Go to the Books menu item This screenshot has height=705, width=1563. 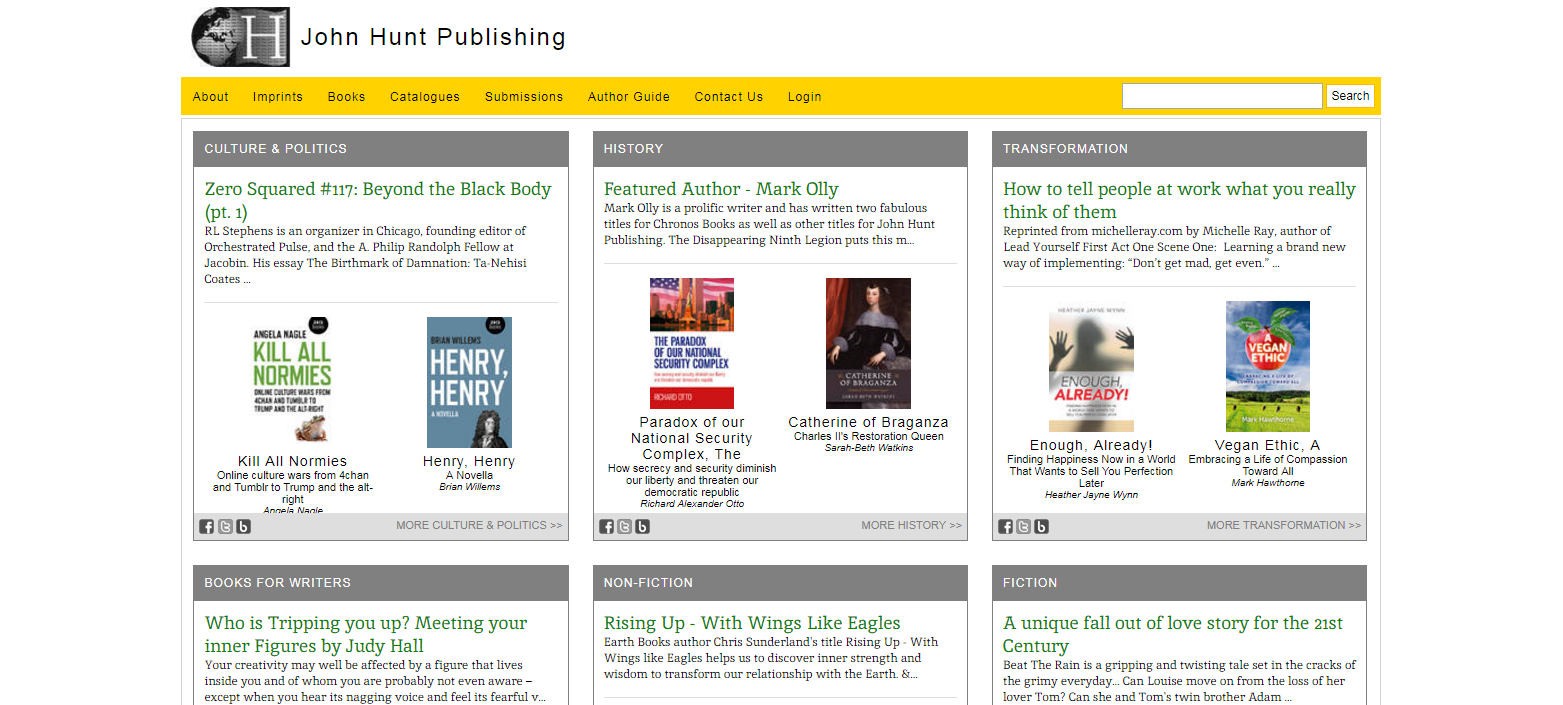point(347,97)
